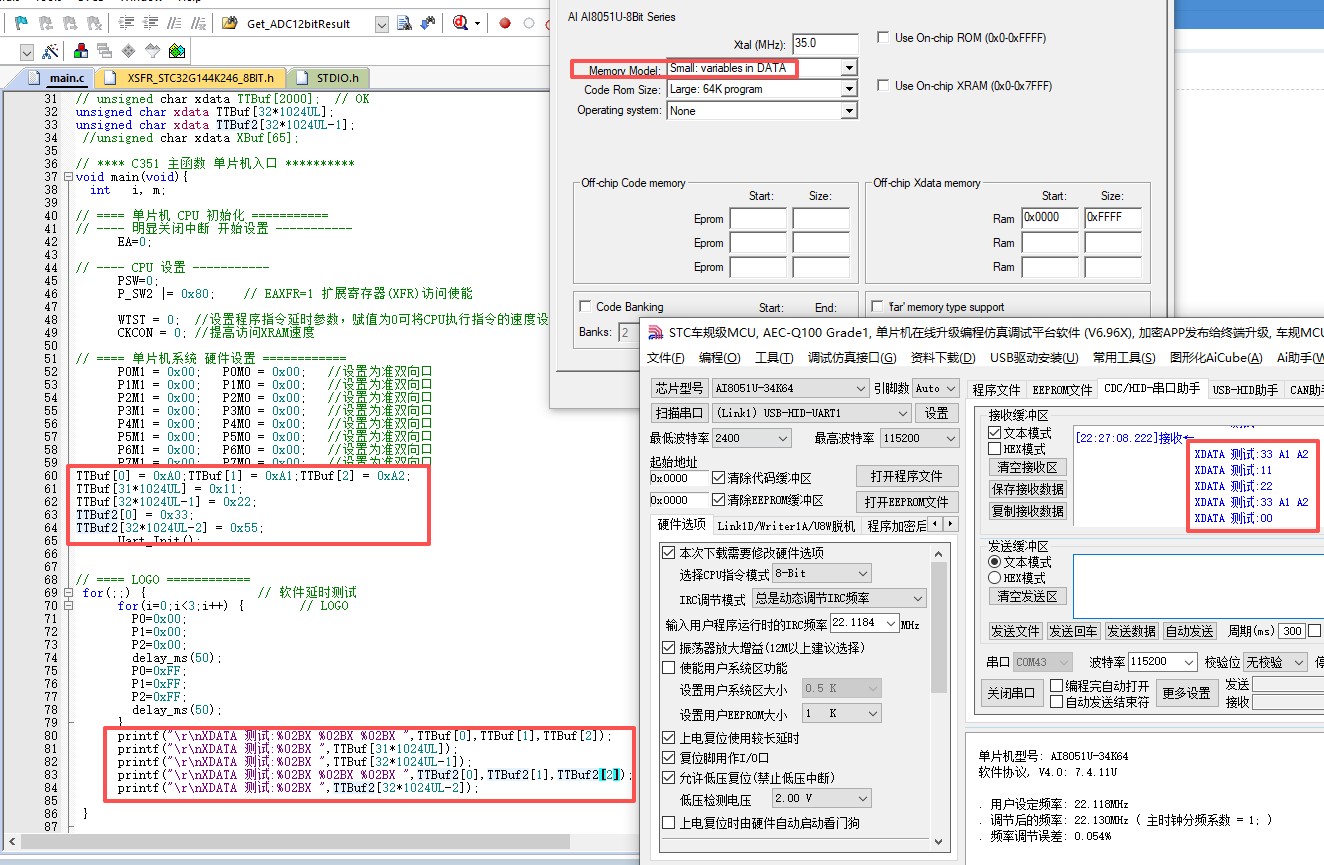This screenshot has width=1324, height=865.
Task: Click the comment selection icon in Keil toolbar
Action: pyautogui.click(x=174, y=23)
